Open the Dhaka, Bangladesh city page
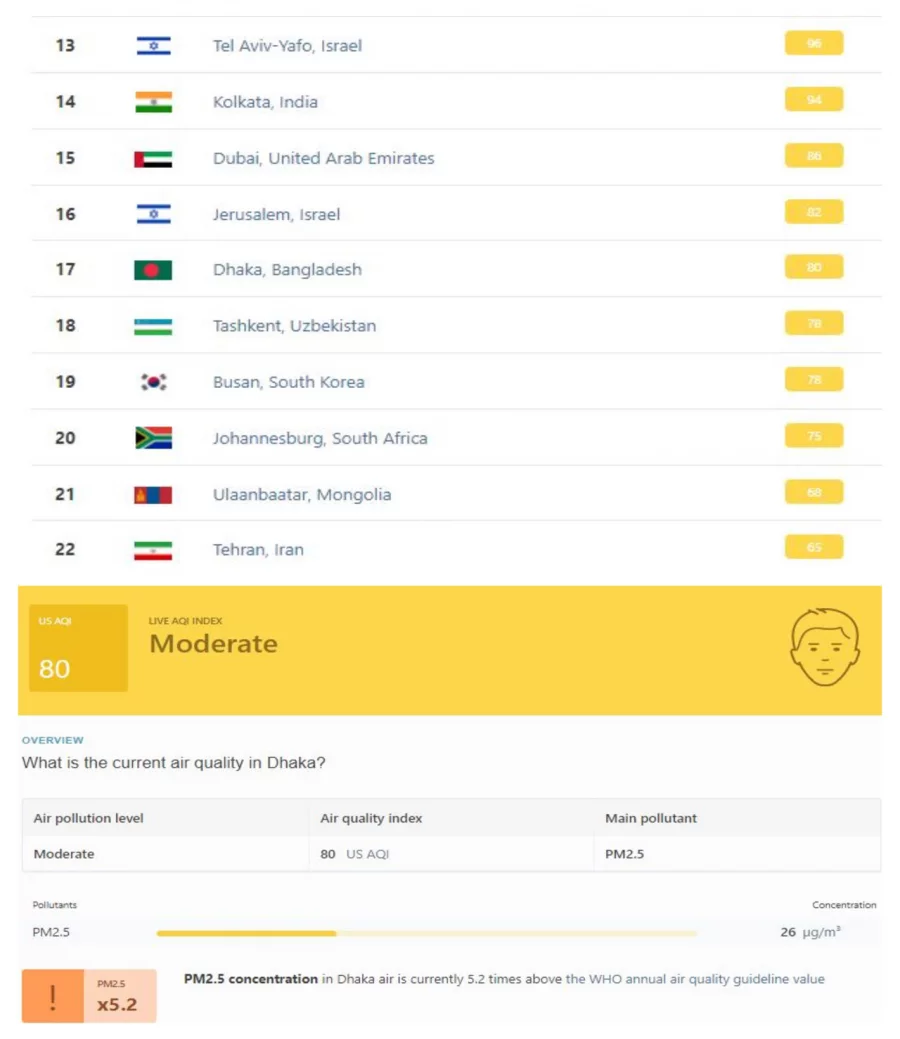 pyautogui.click(x=288, y=269)
